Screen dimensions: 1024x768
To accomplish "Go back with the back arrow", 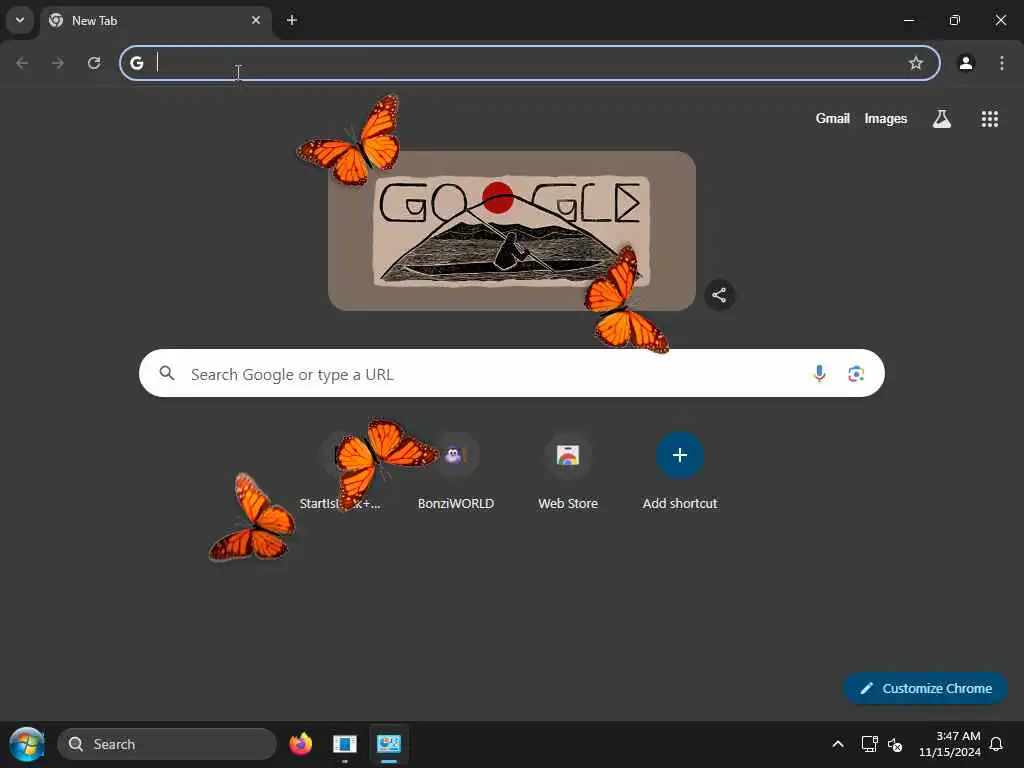I will 22,63.
